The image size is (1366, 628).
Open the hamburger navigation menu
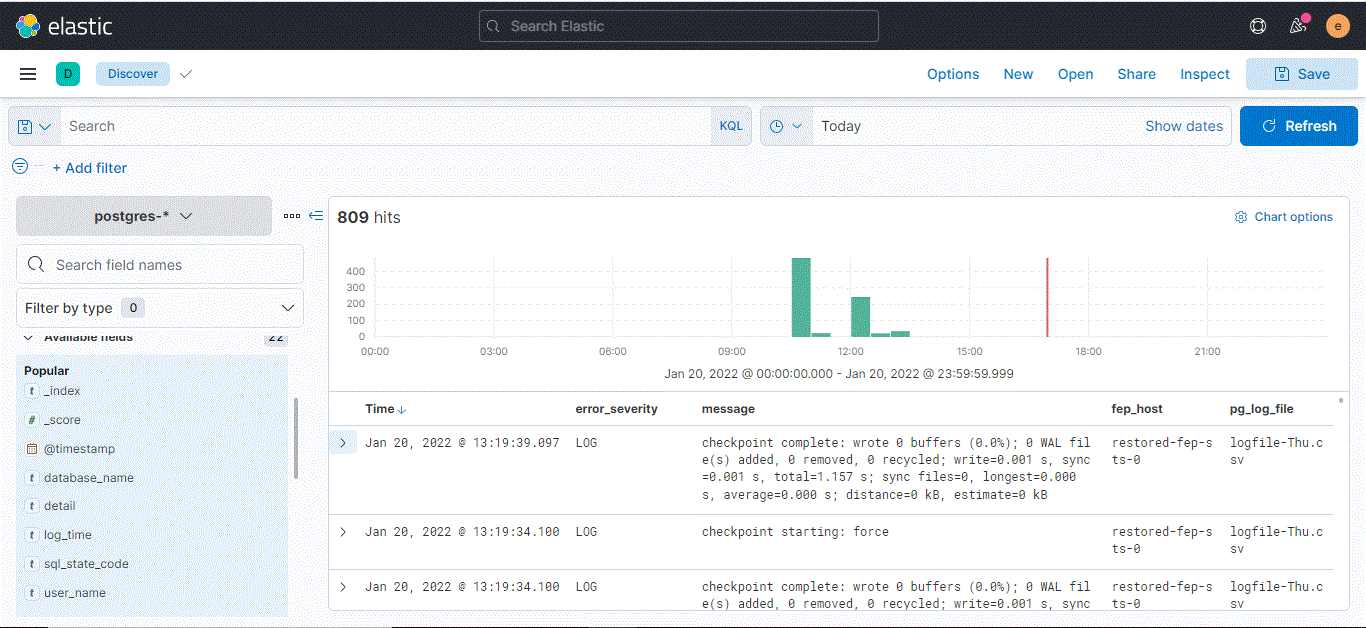click(28, 74)
